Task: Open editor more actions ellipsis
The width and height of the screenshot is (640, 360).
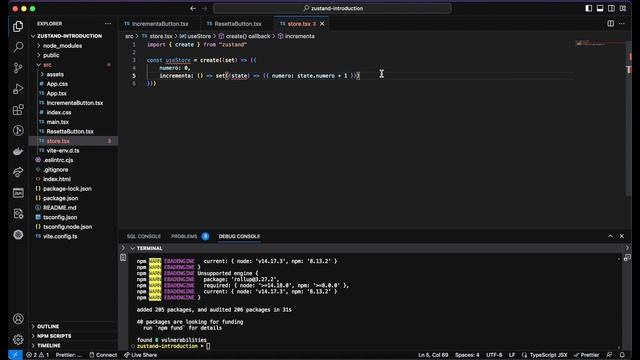Action: (622, 24)
